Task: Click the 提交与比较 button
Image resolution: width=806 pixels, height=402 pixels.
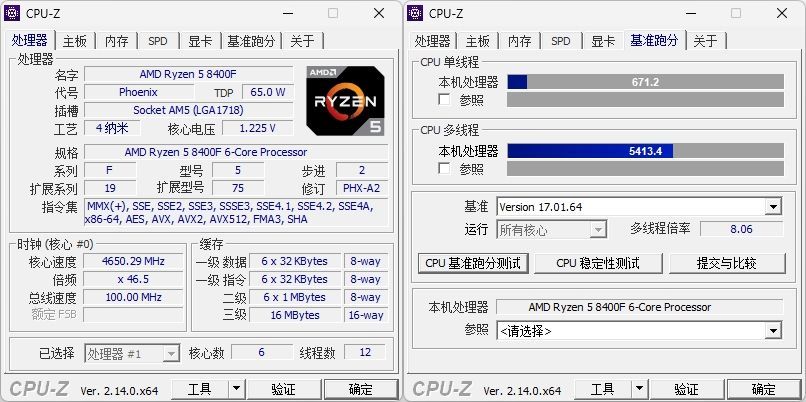Action: 727,263
